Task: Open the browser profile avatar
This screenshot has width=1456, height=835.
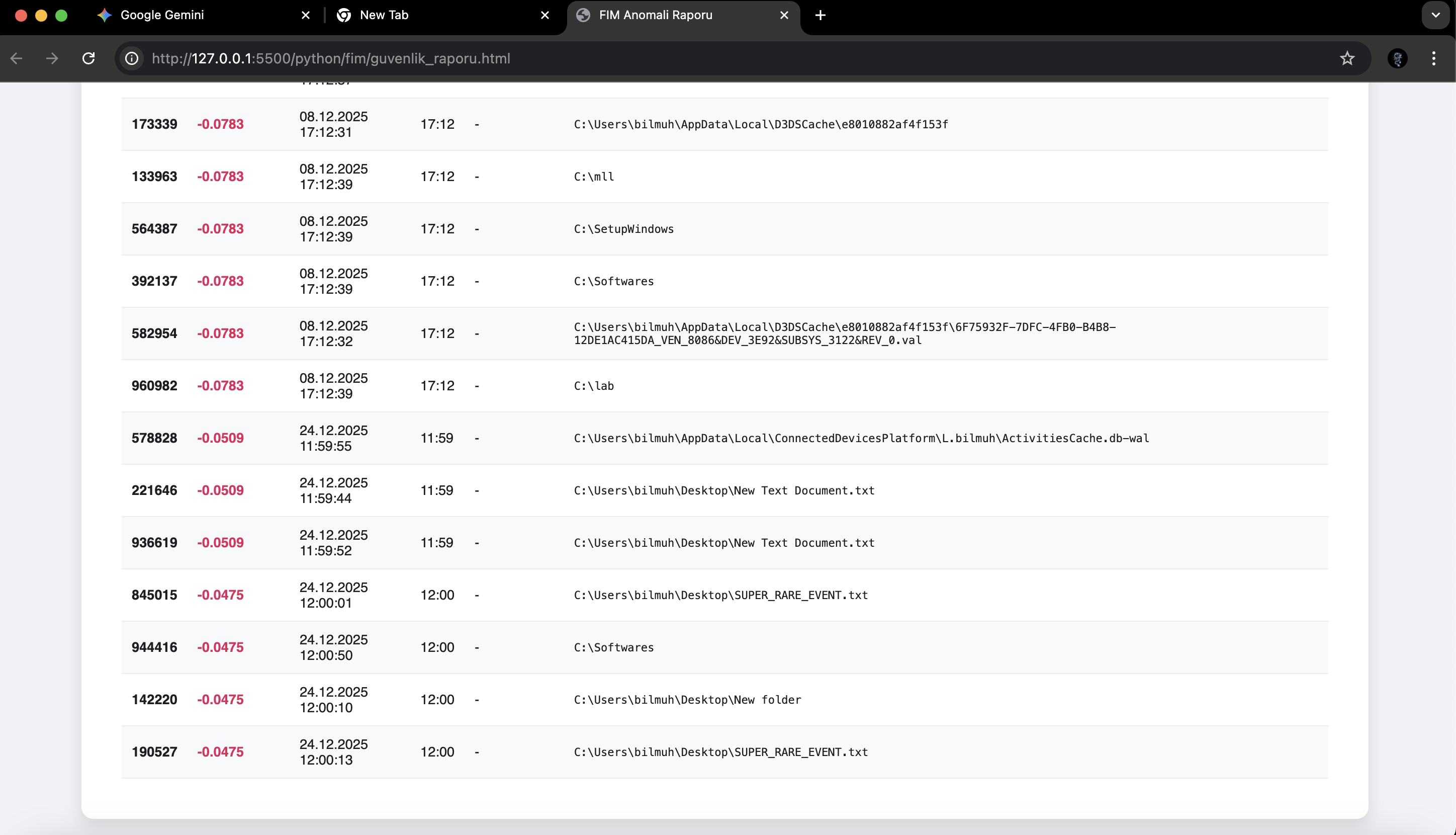Action: (1398, 58)
